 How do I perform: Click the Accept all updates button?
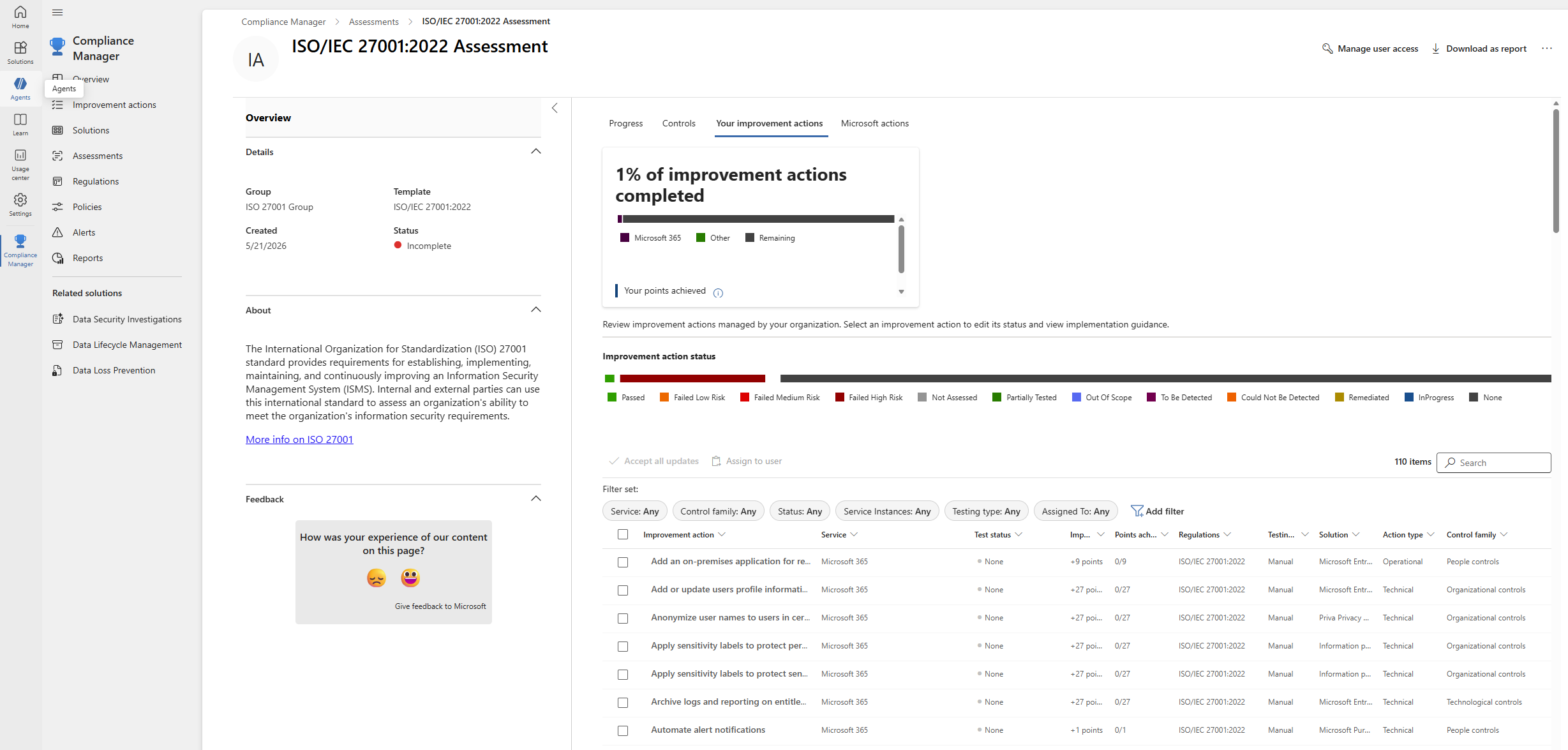(x=654, y=461)
